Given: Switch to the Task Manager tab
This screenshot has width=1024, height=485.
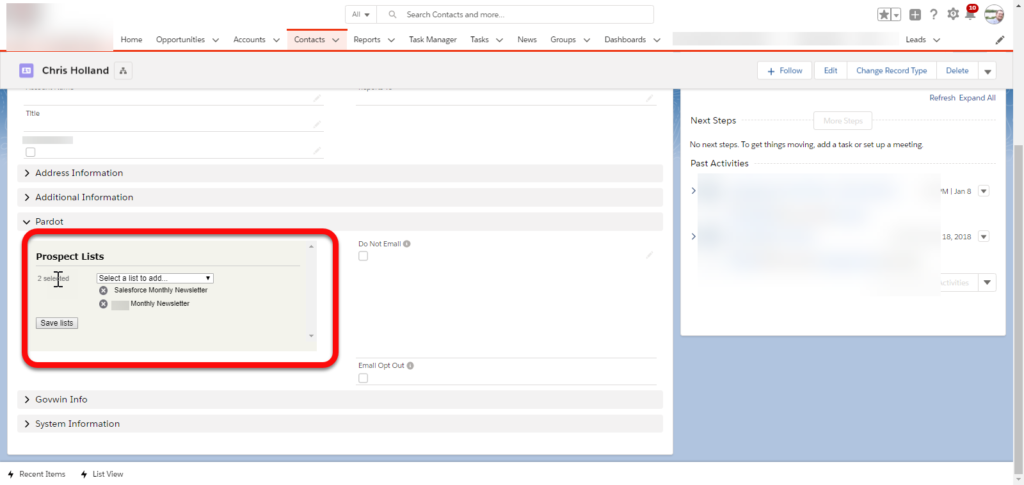Looking at the screenshot, I should (x=432, y=40).
